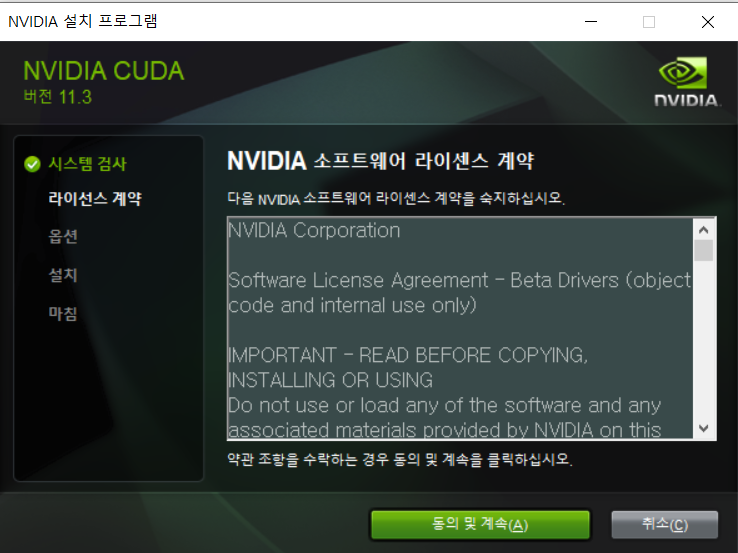Click the 'NVIDIA Corporation' line in license
Image resolution: width=738 pixels, height=553 pixels.
(x=314, y=230)
